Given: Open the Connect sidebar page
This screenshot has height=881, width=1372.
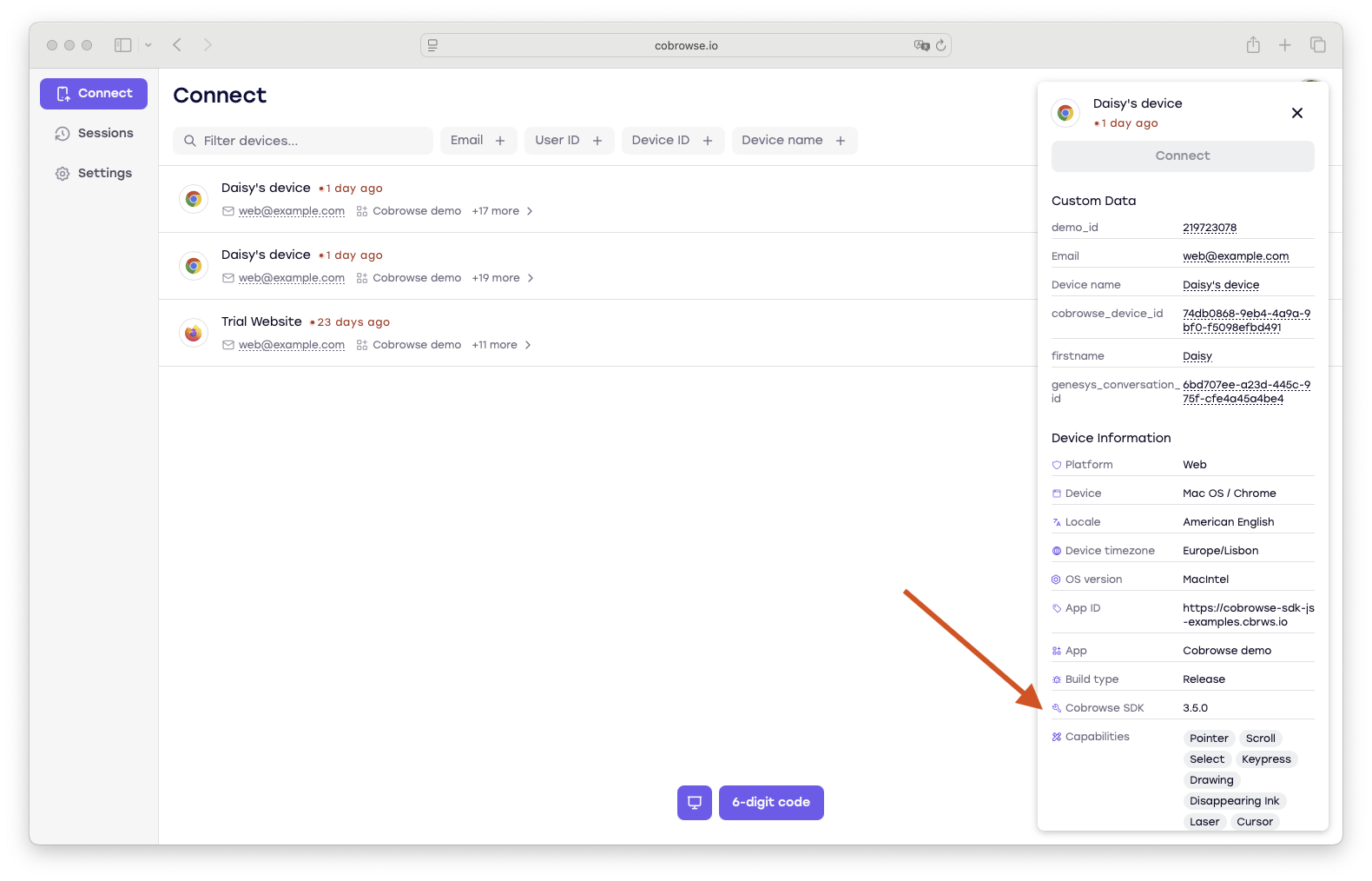Looking at the screenshot, I should [94, 94].
